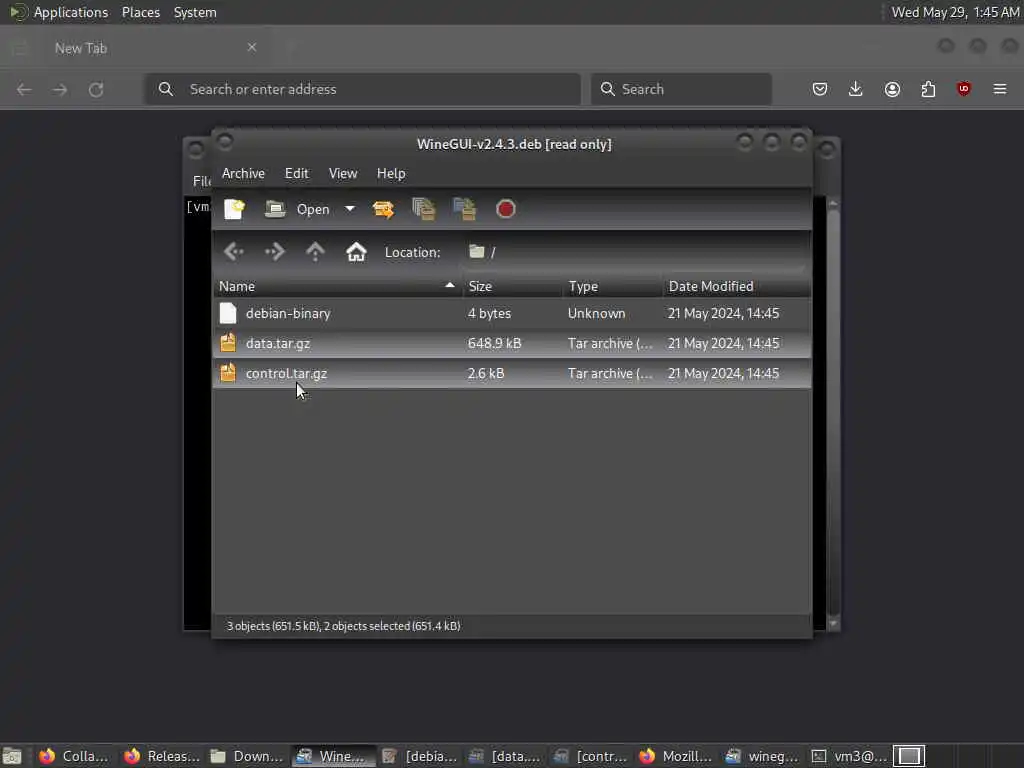Go forward with the archive forward arrow
This screenshot has width=1024, height=768.
(x=274, y=251)
